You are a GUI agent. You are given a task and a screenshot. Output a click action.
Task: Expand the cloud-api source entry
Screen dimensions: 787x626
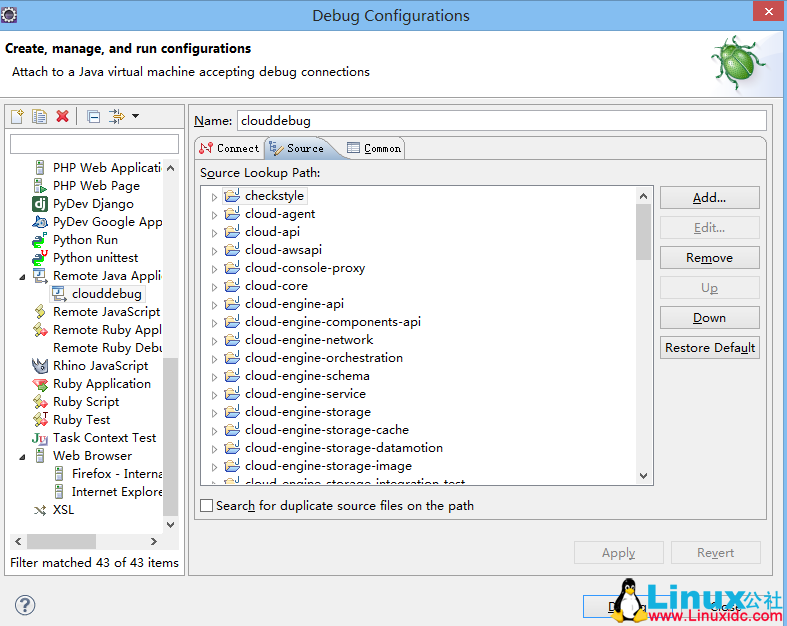(x=214, y=233)
